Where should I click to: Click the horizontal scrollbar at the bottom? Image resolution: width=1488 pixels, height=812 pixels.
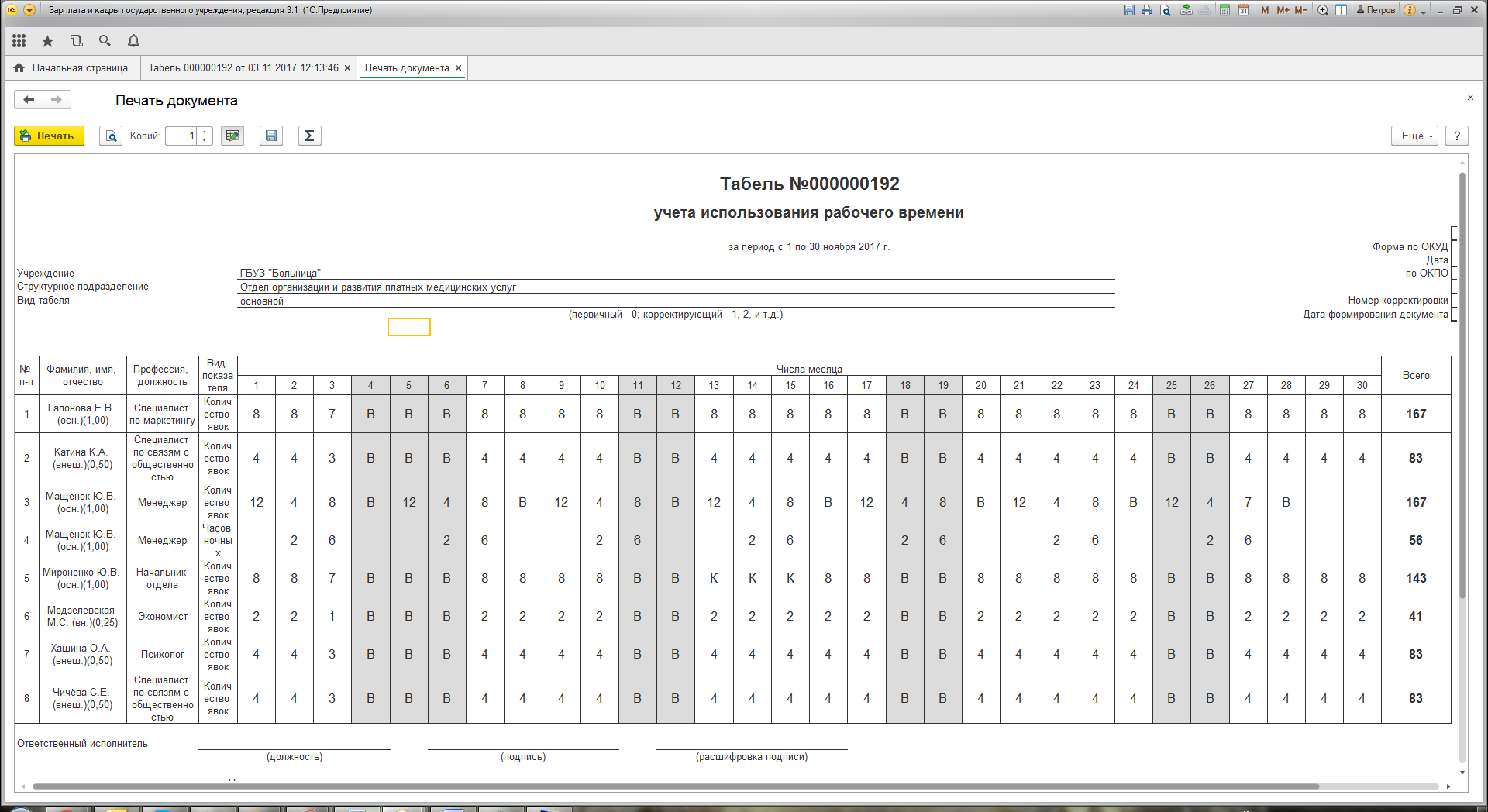(x=674, y=786)
